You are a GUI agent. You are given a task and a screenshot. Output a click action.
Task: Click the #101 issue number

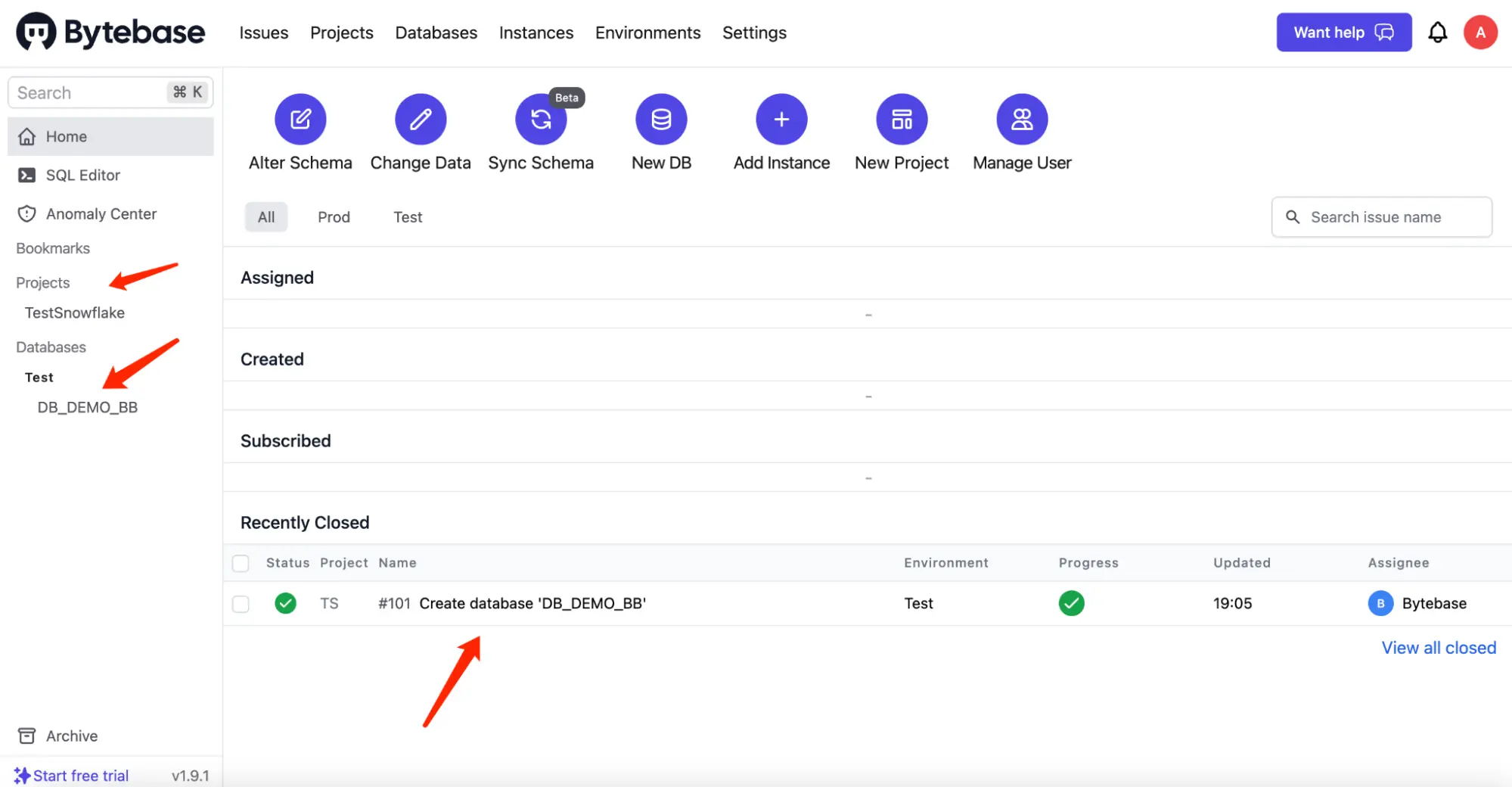click(x=394, y=603)
